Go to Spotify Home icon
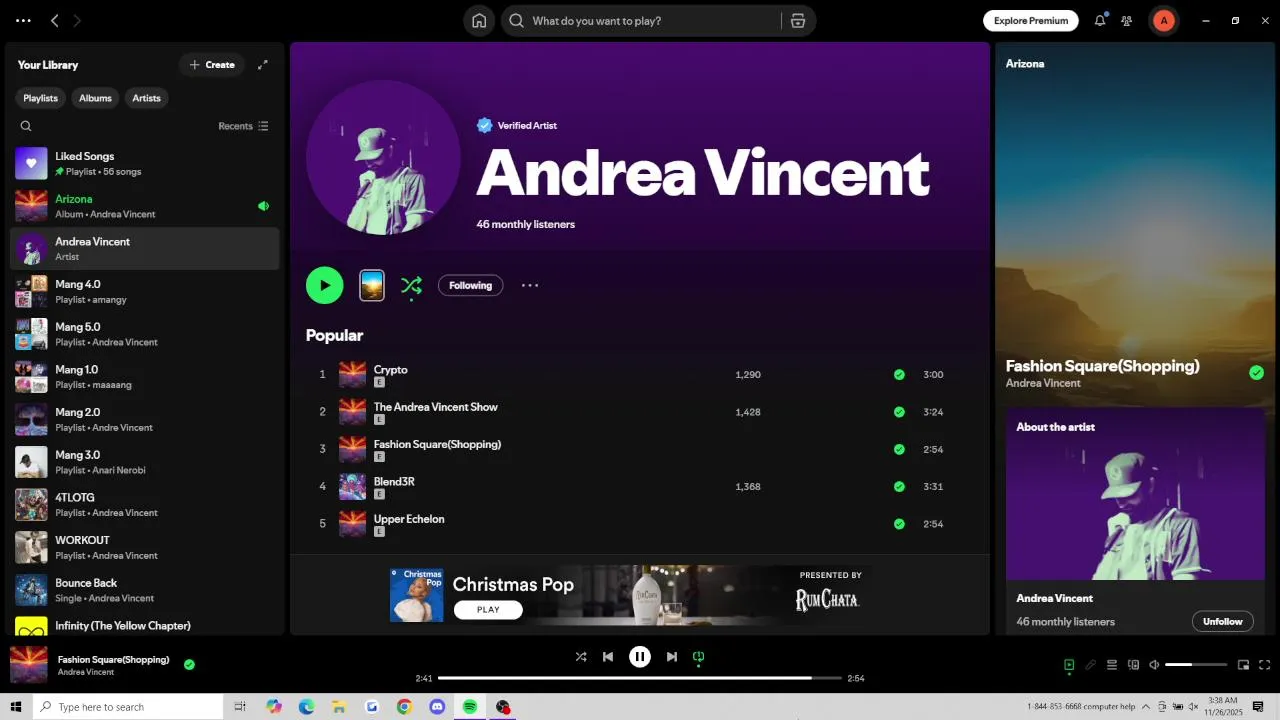Image resolution: width=1280 pixels, height=720 pixels. pyautogui.click(x=479, y=21)
